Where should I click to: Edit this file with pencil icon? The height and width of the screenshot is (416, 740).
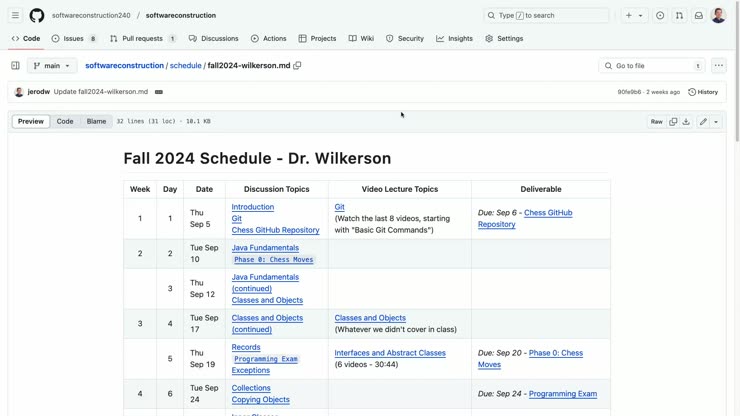[703, 121]
